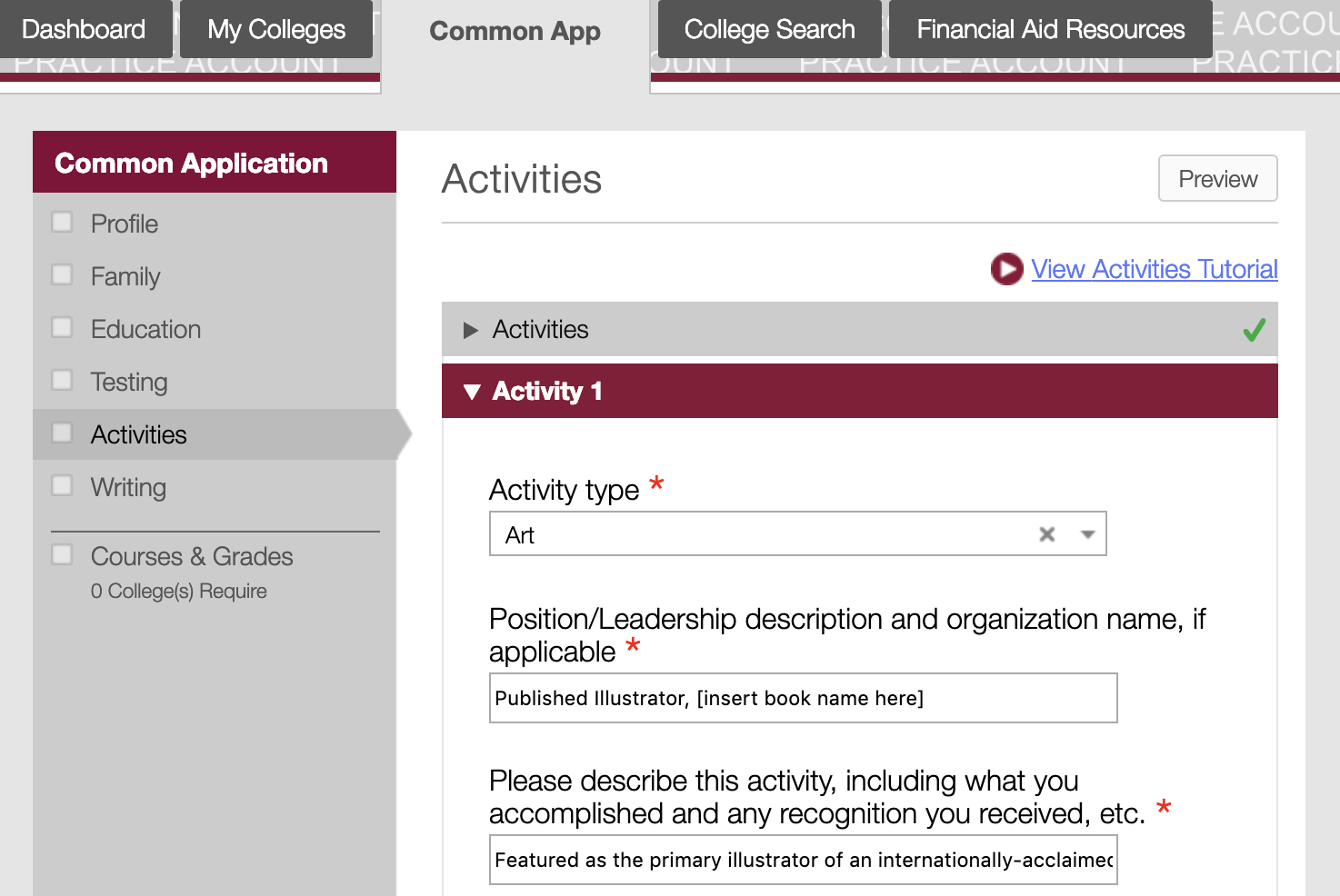Open Financial Aid Resources tab
1340x896 pixels.
(1050, 29)
